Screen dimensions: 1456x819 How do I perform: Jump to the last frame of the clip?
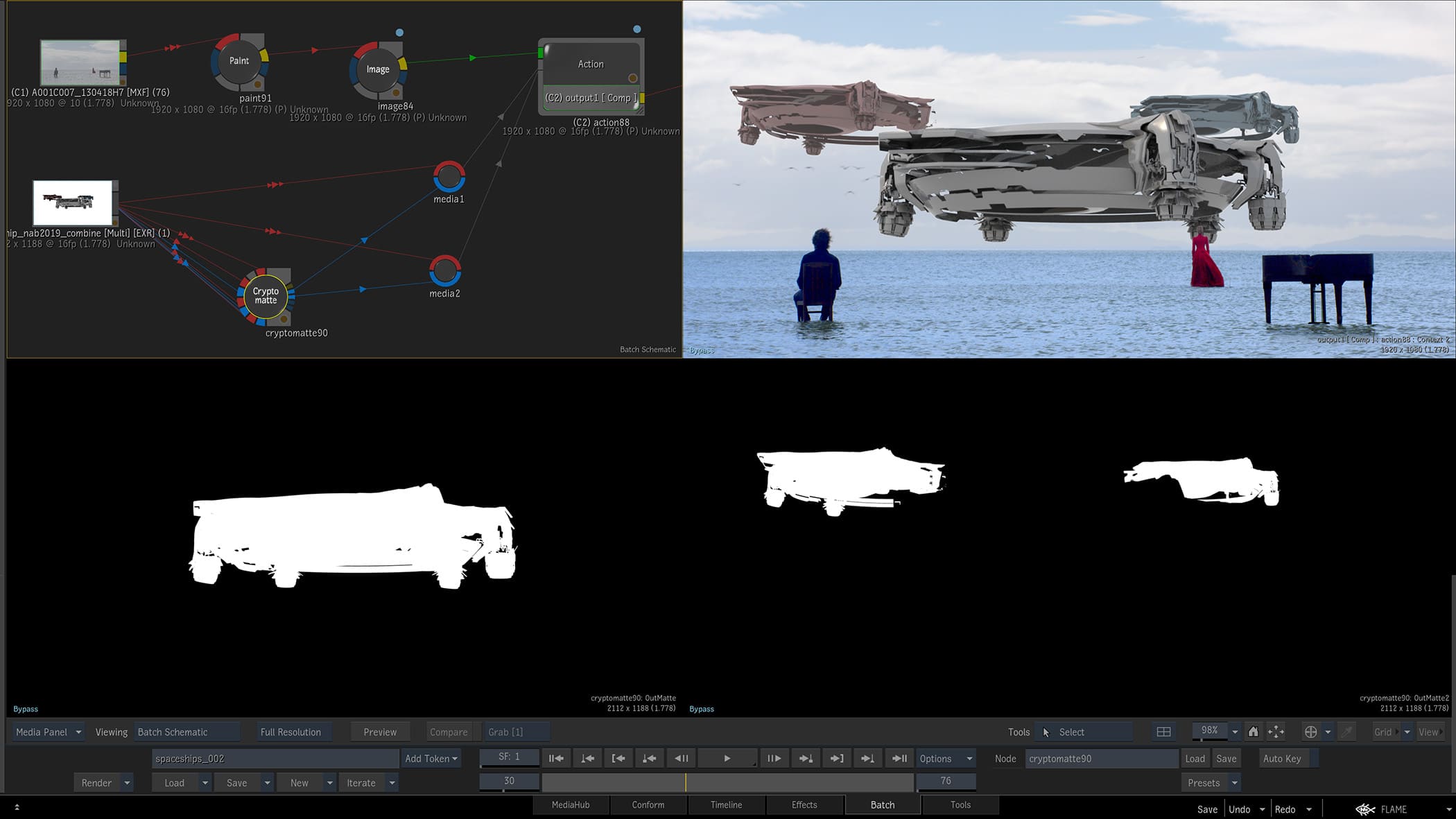899,759
